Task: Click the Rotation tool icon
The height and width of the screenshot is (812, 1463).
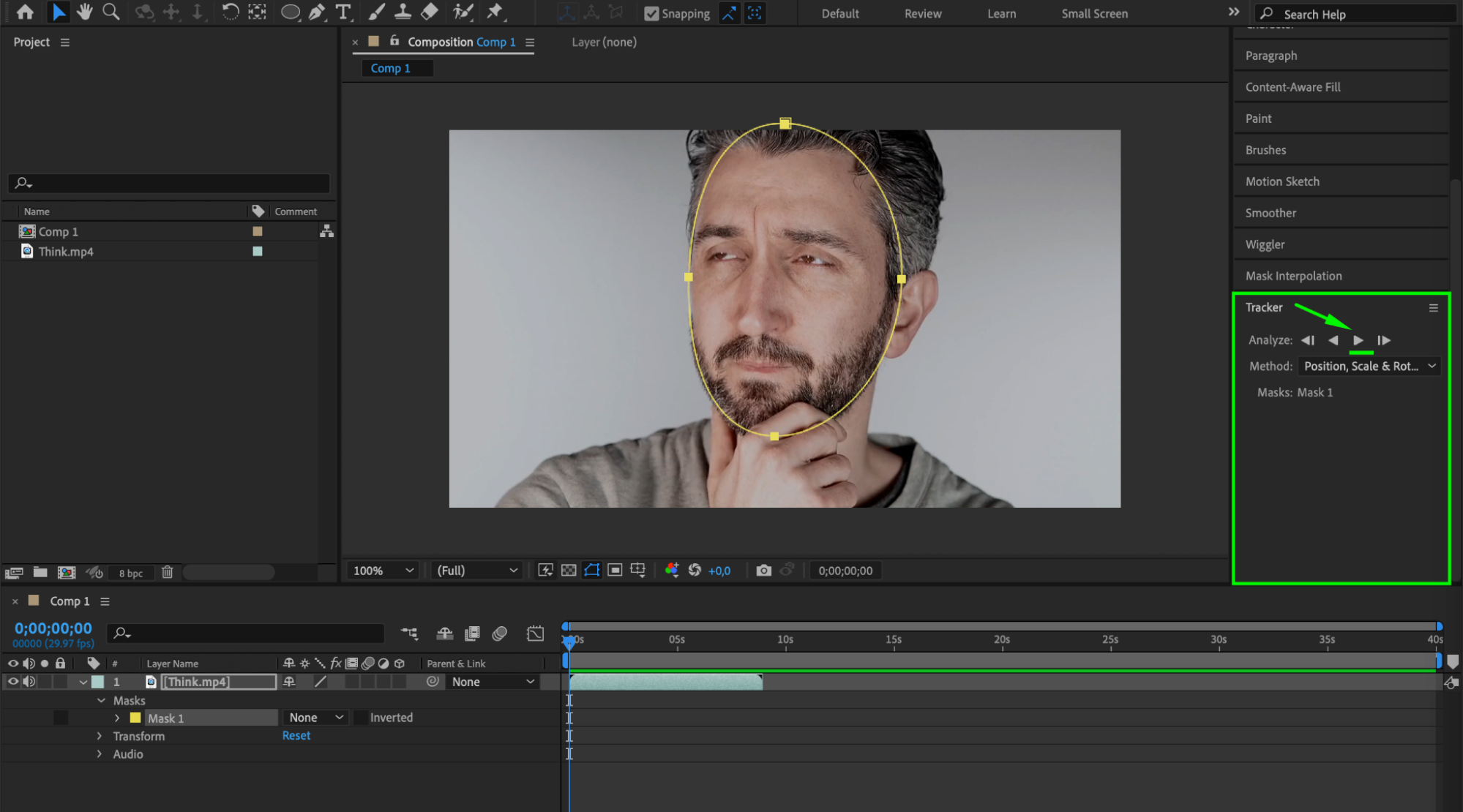Action: [x=230, y=12]
